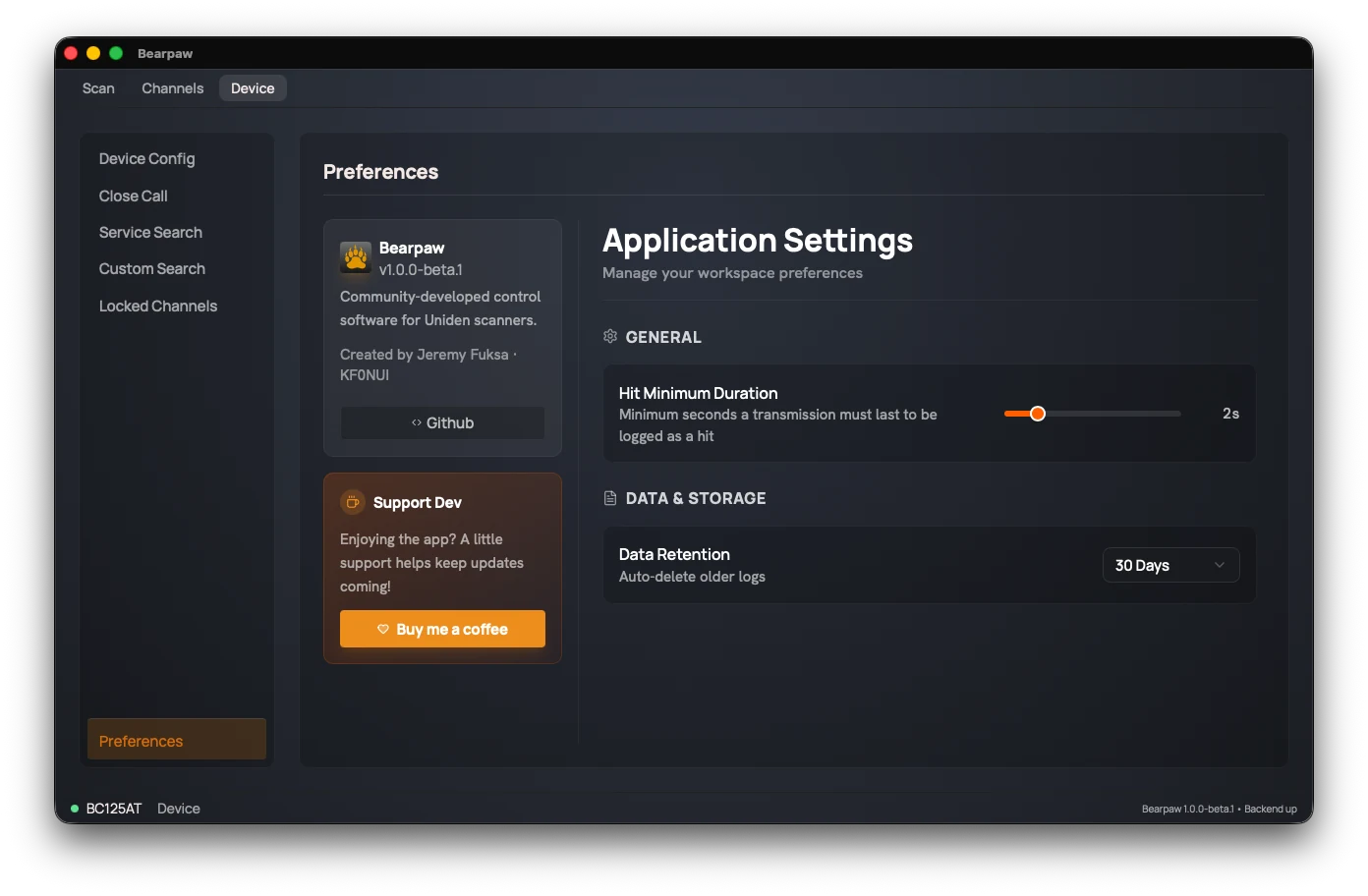This screenshot has height=896, width=1368.
Task: Click the Support Dev heading
Action: click(418, 502)
